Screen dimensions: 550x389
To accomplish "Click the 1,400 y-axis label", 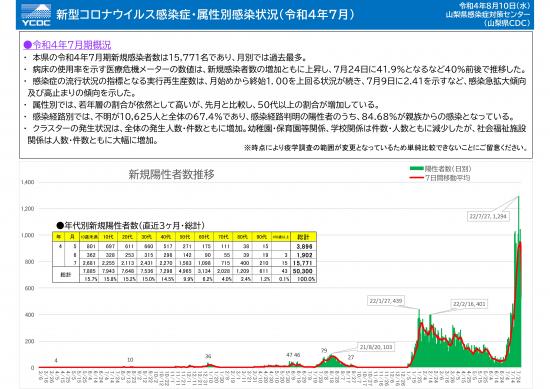I will pyautogui.click(x=28, y=182).
